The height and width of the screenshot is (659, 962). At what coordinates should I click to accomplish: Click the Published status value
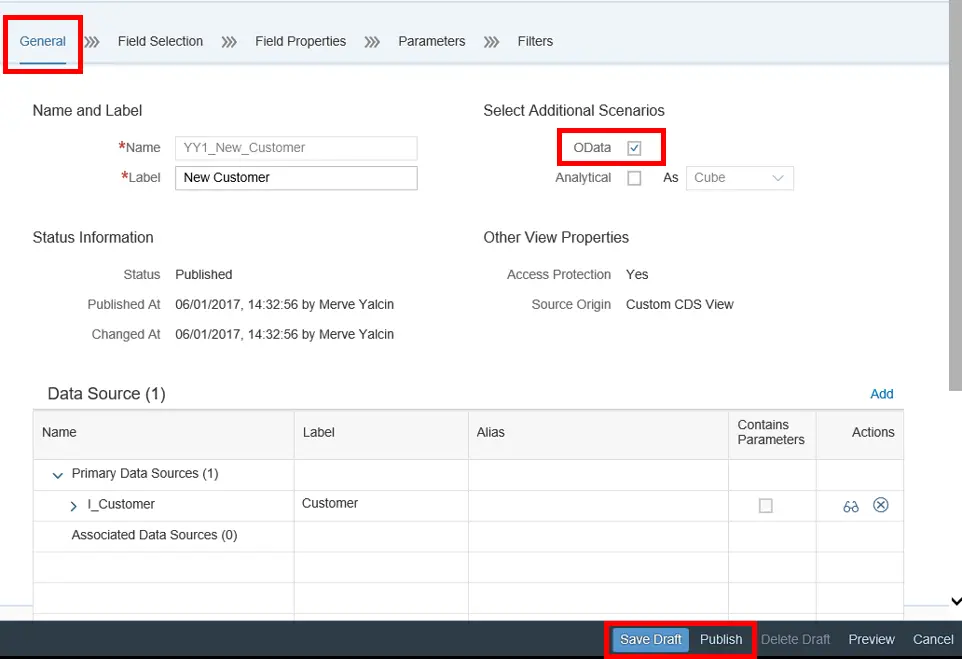[x=204, y=274]
